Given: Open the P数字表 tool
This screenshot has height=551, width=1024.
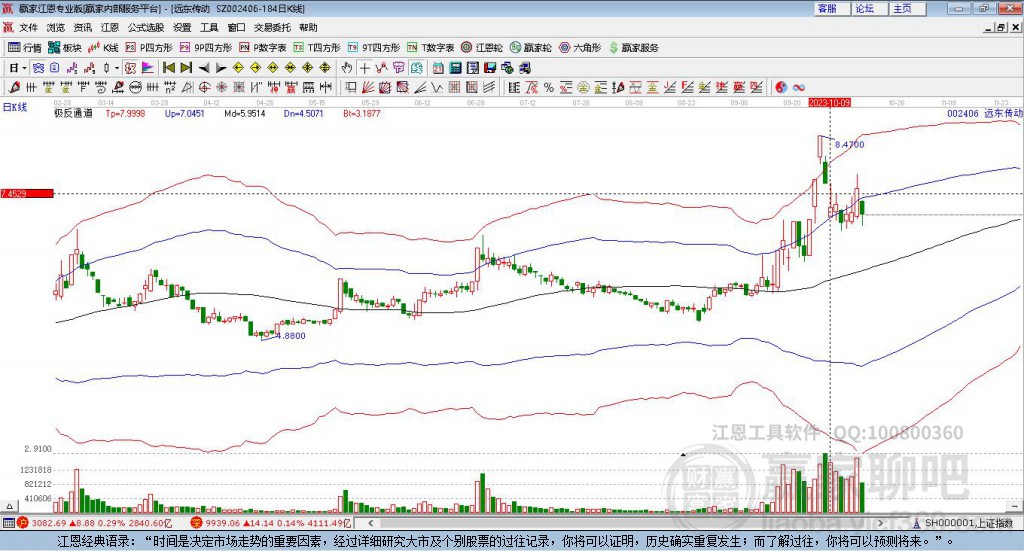Looking at the screenshot, I should pyautogui.click(x=263, y=48).
